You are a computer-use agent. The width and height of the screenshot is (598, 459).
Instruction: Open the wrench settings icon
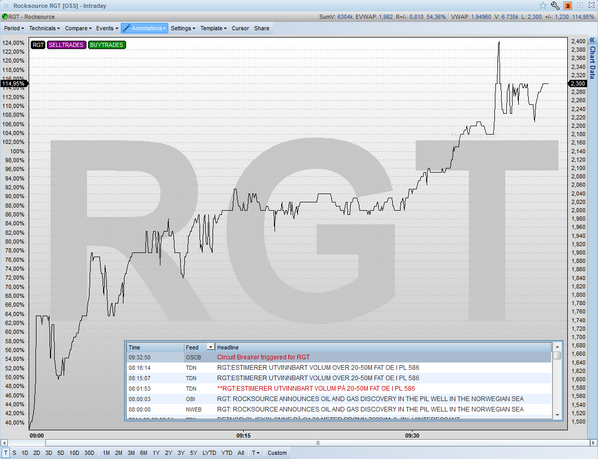pyautogui.click(x=555, y=5)
